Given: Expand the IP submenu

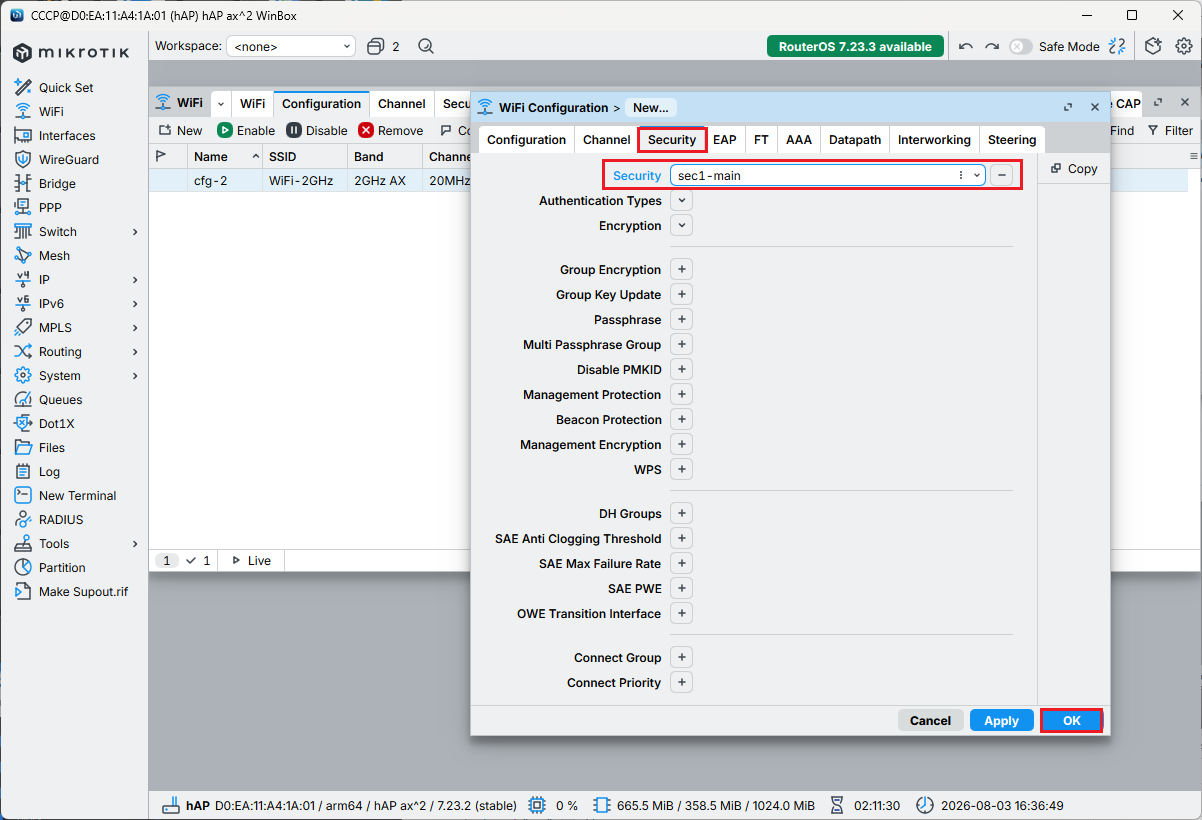Looking at the screenshot, I should (x=135, y=279).
